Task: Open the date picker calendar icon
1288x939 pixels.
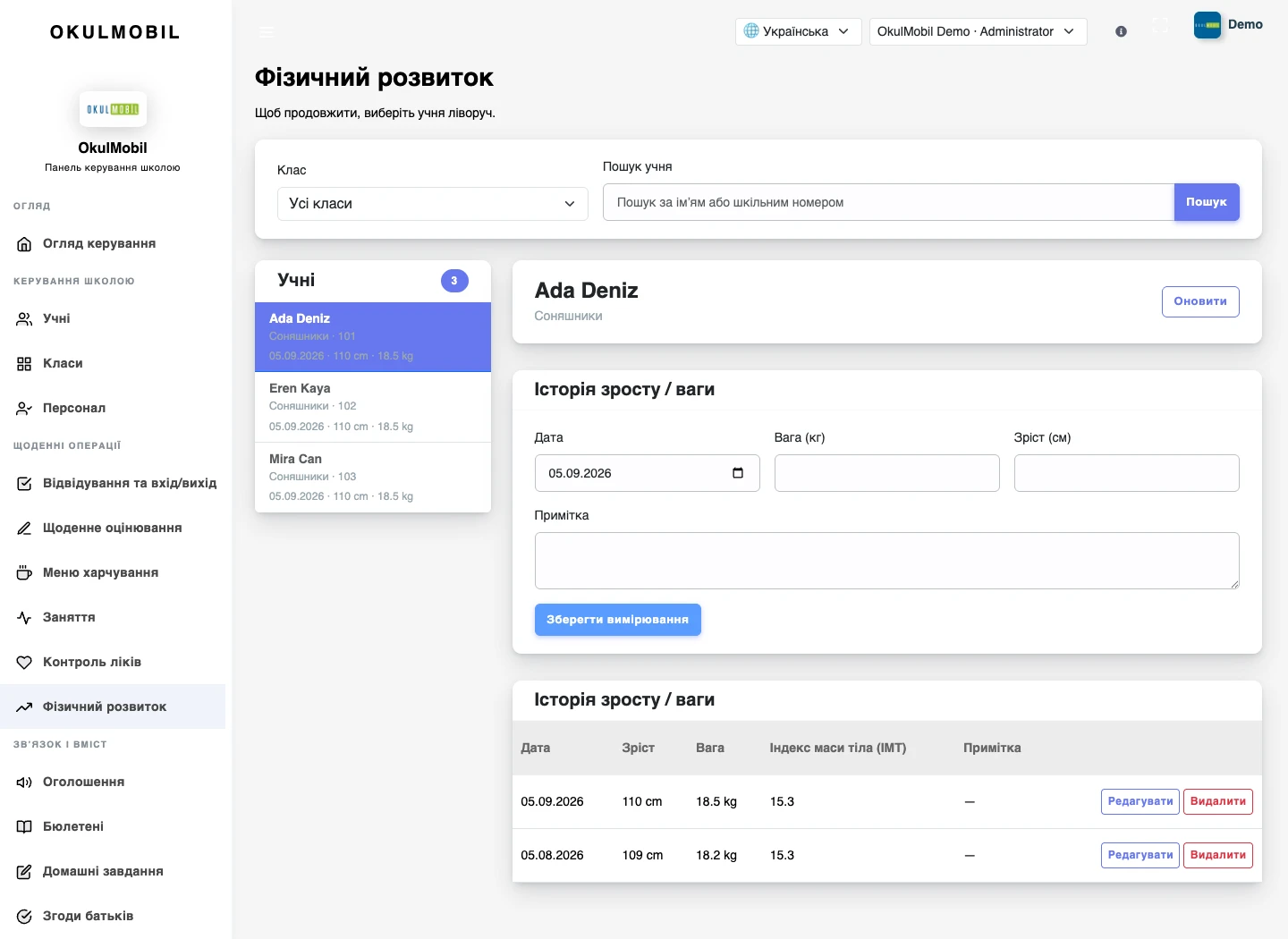Action: tap(738, 473)
